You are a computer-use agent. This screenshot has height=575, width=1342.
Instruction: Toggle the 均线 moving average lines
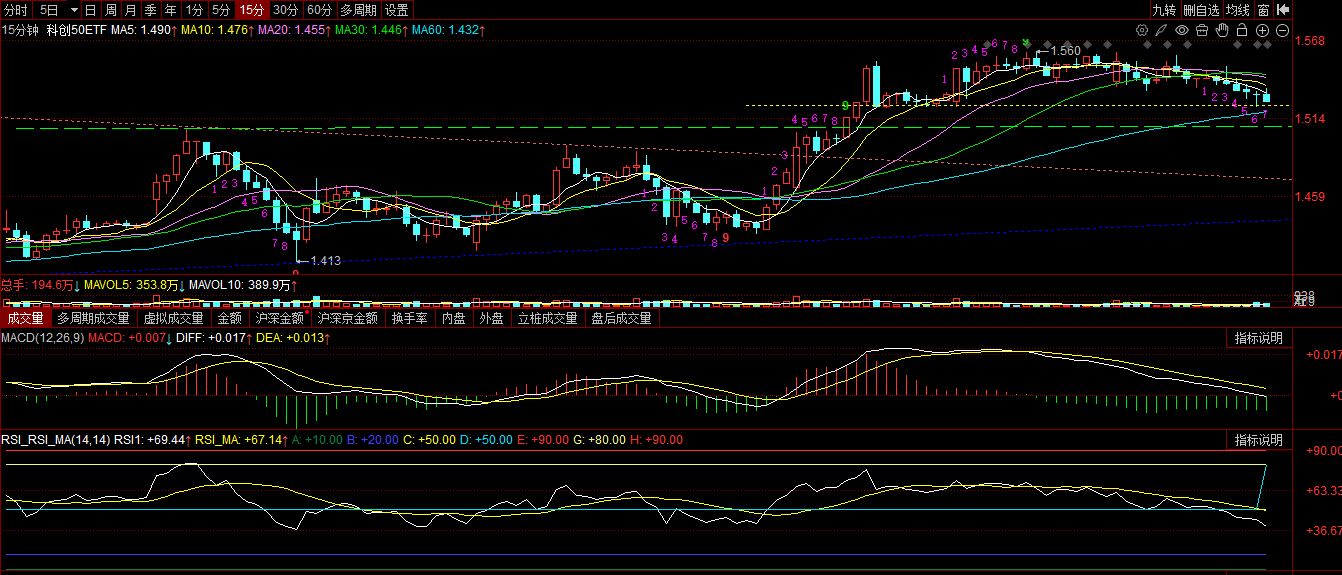tap(1238, 10)
